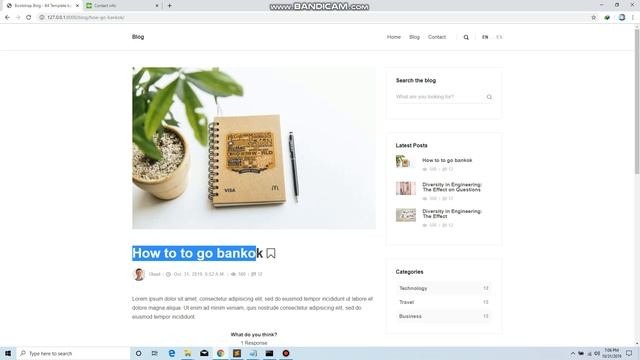
Task: Open Task View on the taskbar
Action: (155, 353)
